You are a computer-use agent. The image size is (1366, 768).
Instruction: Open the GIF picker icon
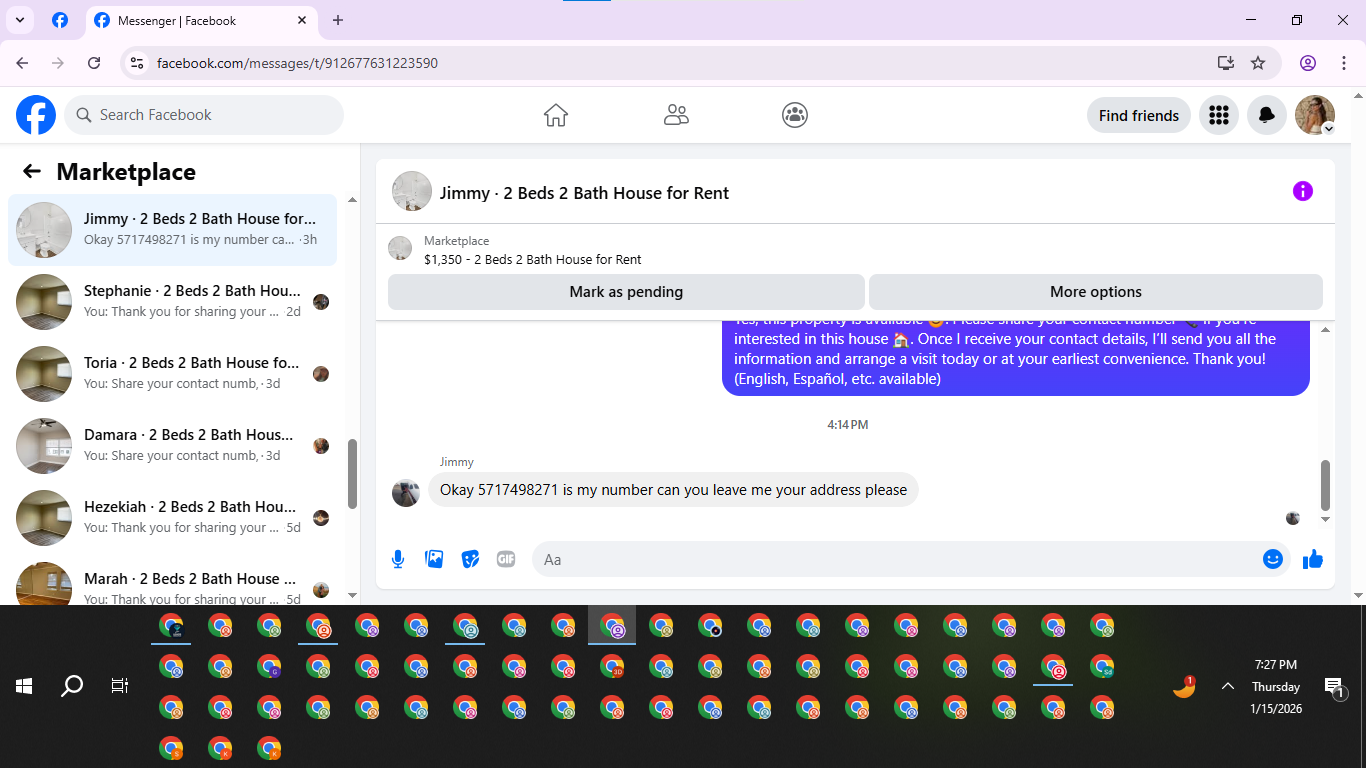tap(506, 559)
